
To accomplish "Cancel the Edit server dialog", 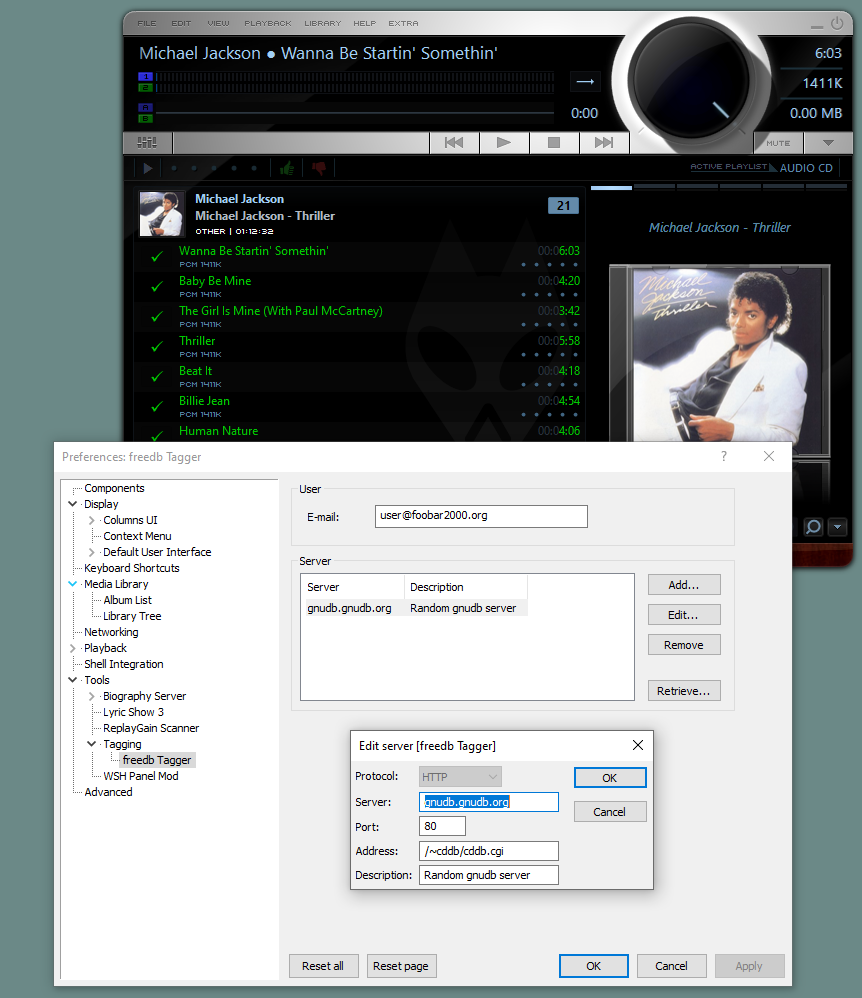I will pyautogui.click(x=610, y=812).
